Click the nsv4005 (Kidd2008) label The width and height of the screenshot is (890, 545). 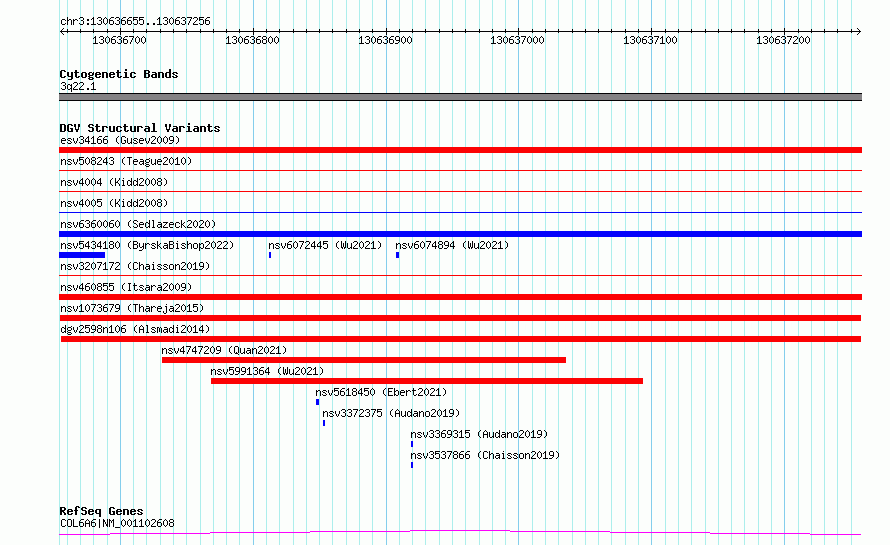click(x=114, y=203)
